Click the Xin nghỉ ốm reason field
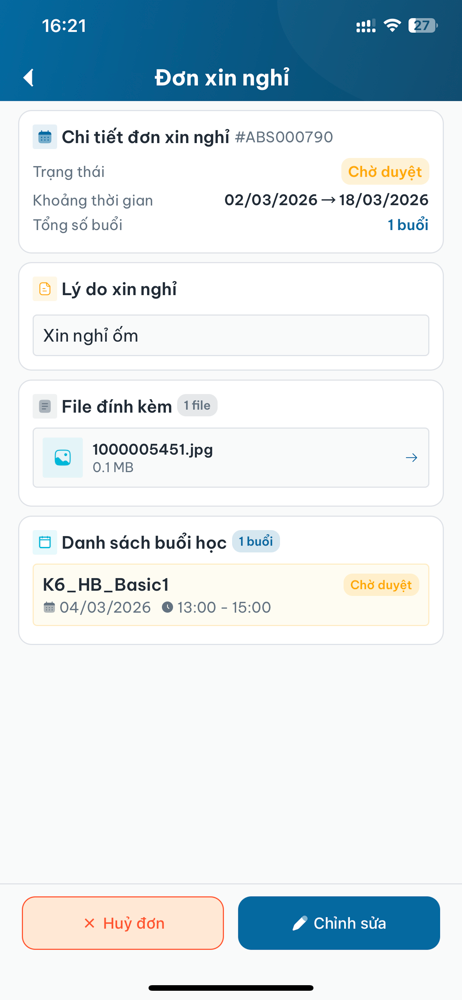Image resolution: width=462 pixels, height=1000 pixels. coord(231,335)
